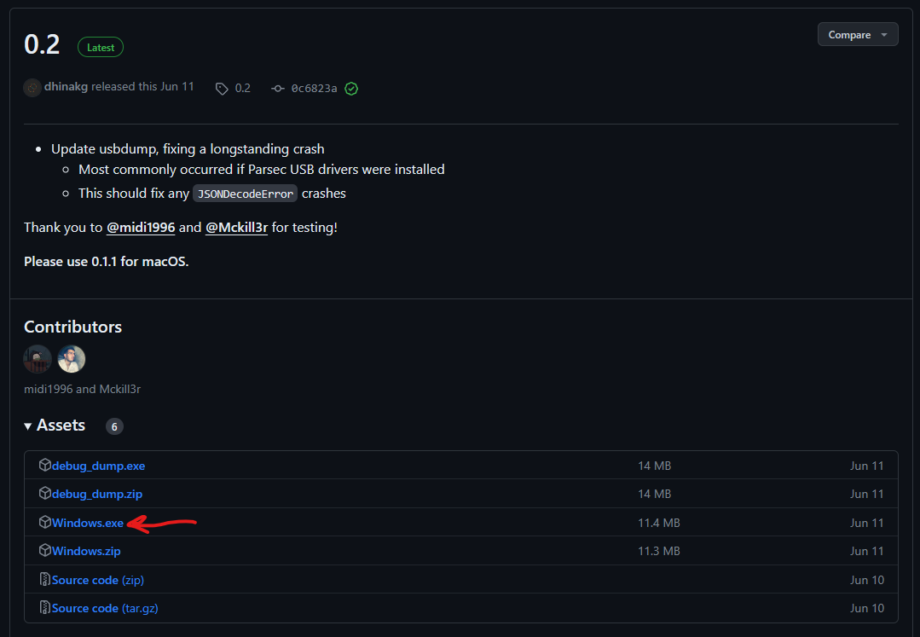Viewport: 920px width, 637px height.
Task: Open the @Mckill3r mention link
Action: click(236, 228)
